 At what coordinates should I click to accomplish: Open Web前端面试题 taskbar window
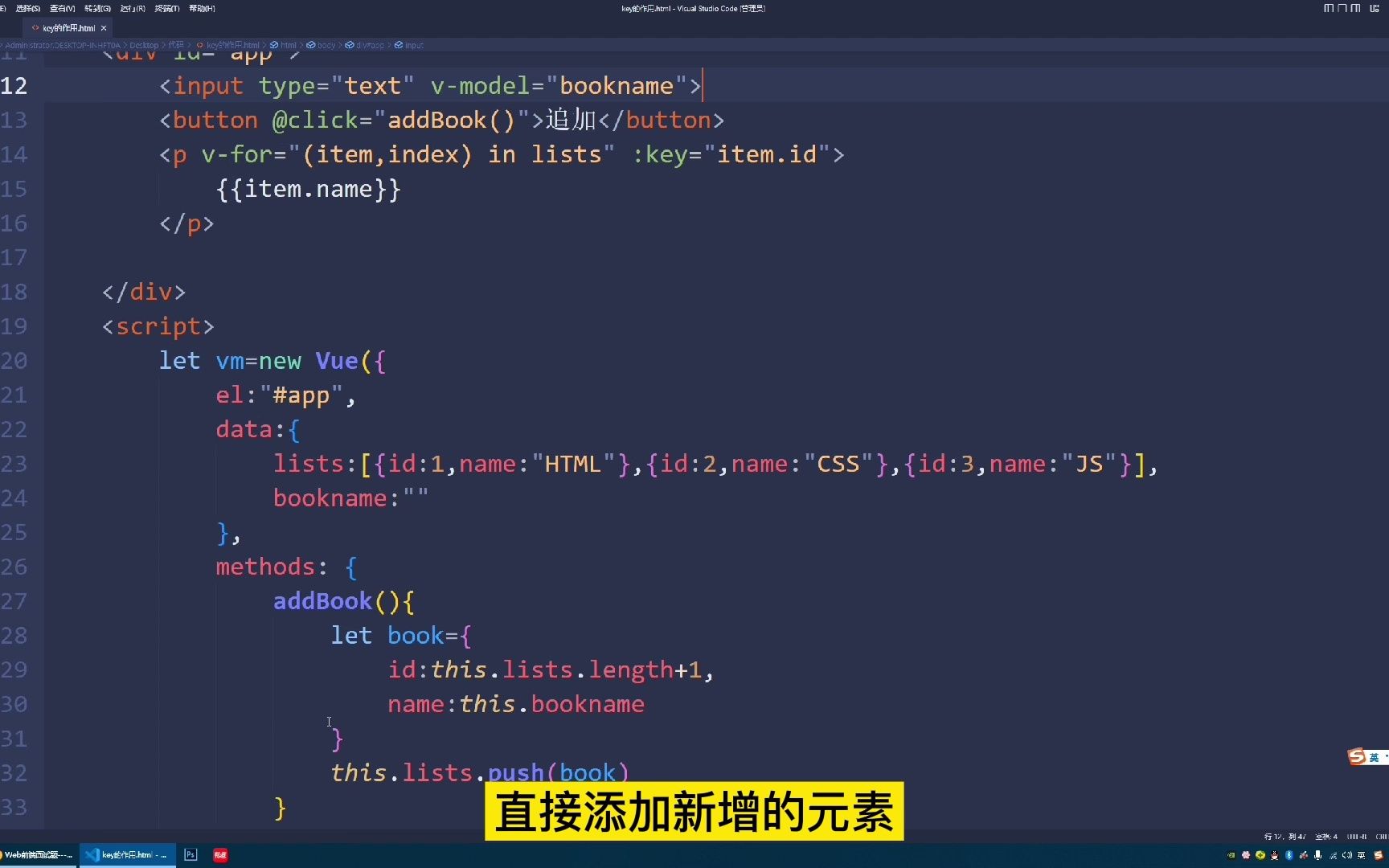[38, 855]
